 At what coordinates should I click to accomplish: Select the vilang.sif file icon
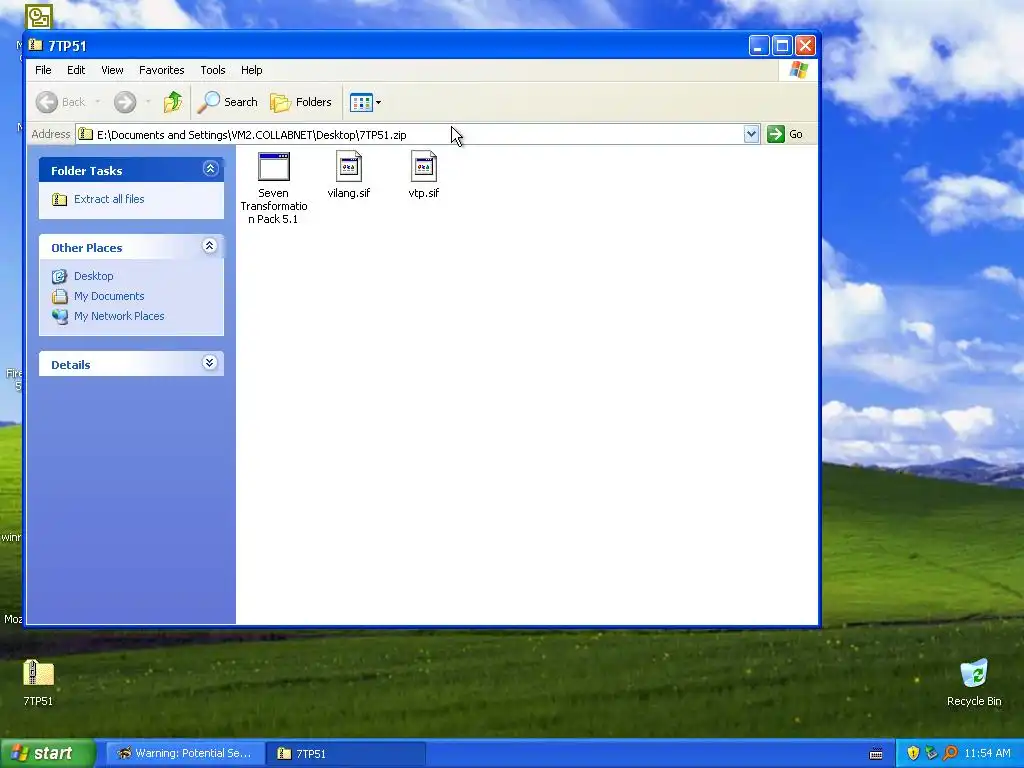click(349, 166)
